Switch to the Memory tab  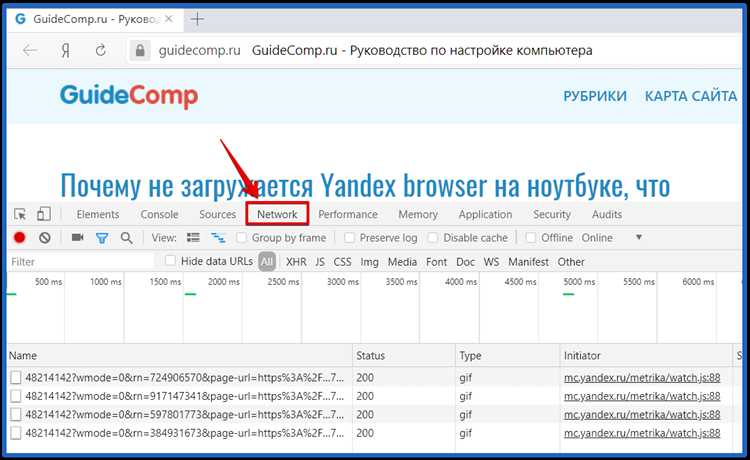click(x=418, y=214)
